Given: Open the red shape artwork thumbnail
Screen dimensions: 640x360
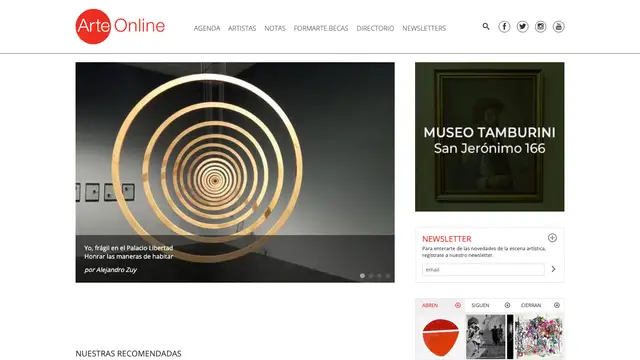Looking at the screenshot, I should tap(440, 337).
